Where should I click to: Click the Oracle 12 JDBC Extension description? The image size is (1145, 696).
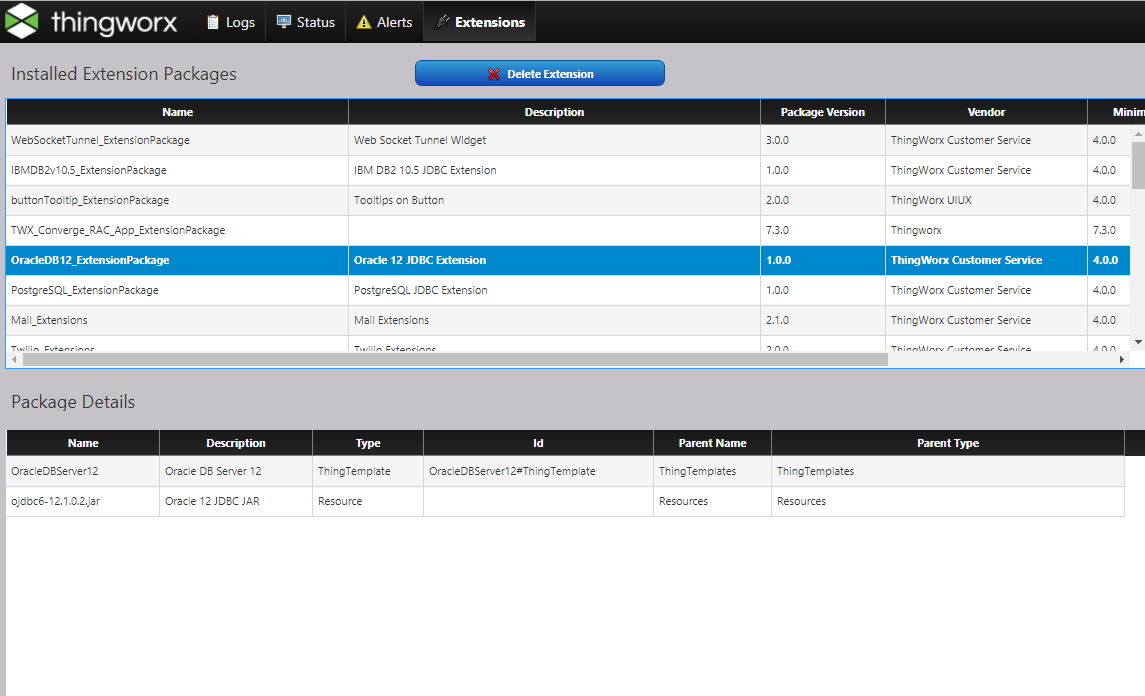click(420, 260)
